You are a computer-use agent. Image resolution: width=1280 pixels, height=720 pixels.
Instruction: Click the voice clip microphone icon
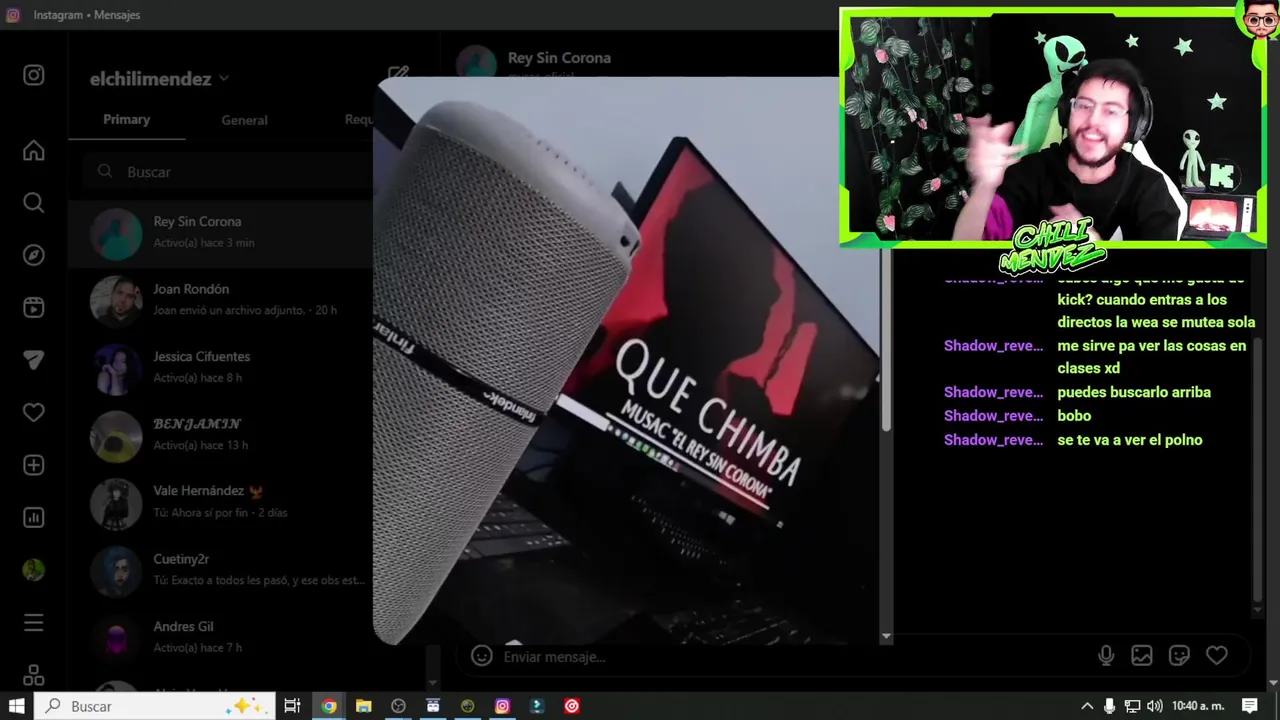1106,656
